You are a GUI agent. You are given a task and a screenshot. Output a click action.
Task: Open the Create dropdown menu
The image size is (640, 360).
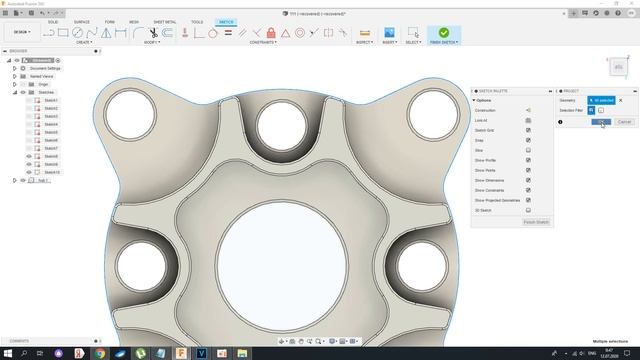coord(84,42)
